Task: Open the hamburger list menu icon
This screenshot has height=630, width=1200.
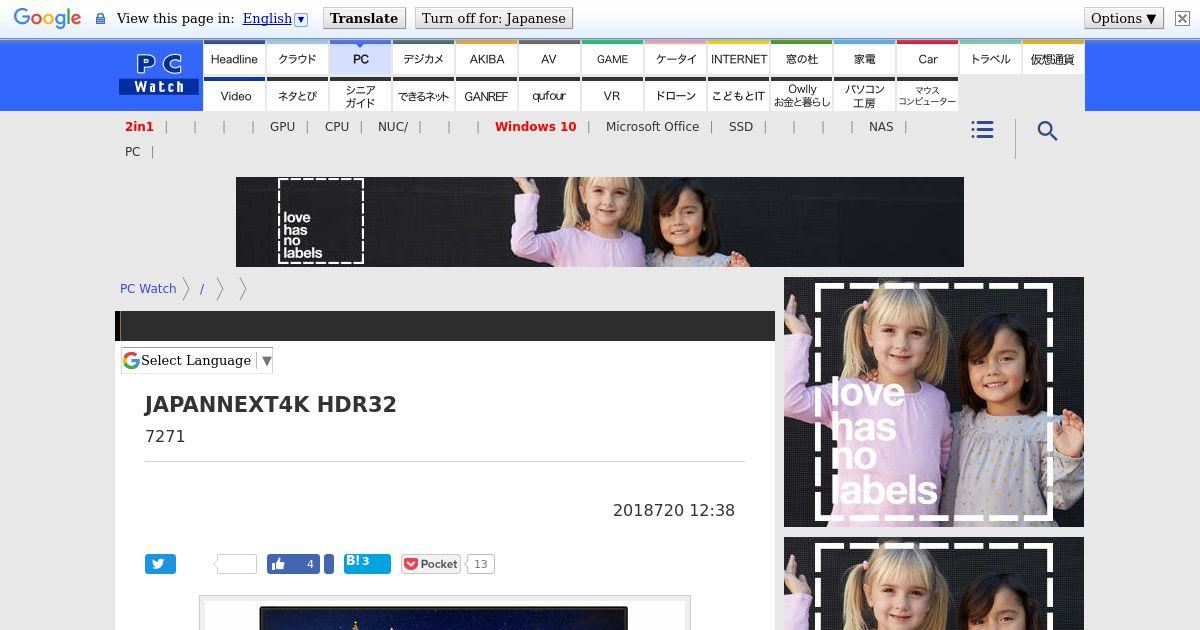Action: 982,130
